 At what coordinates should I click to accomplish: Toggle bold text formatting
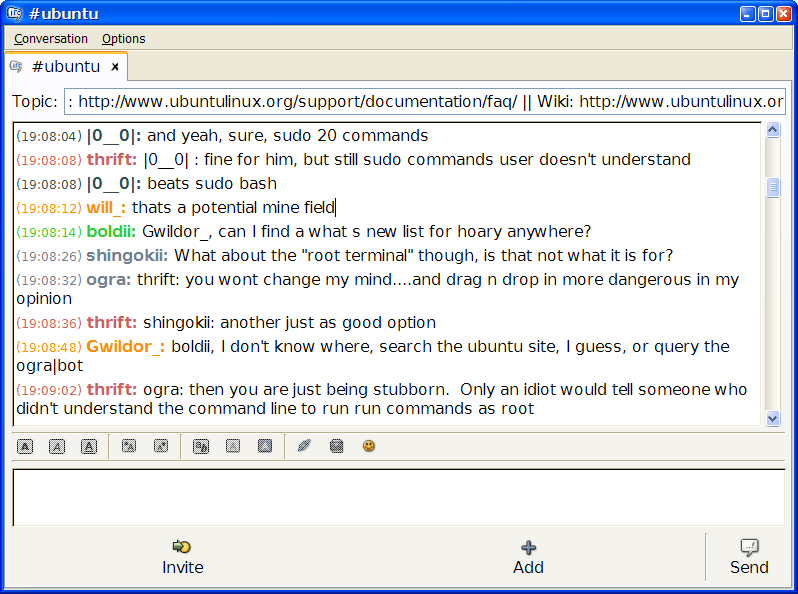coord(25,446)
